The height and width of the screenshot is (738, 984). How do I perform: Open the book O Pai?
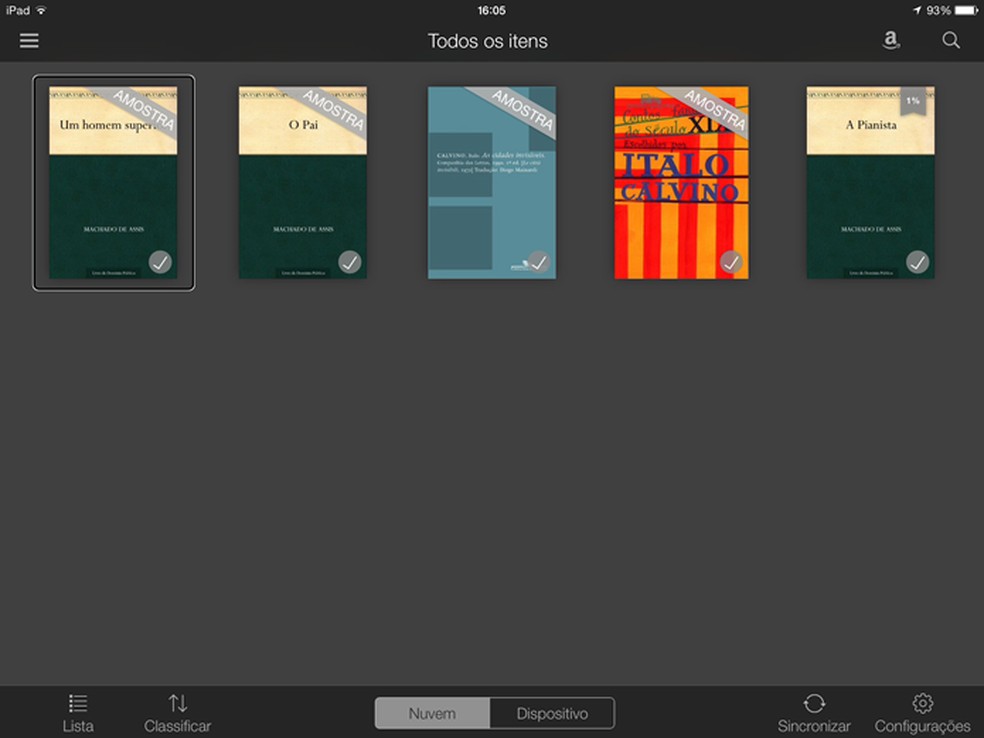(x=303, y=183)
